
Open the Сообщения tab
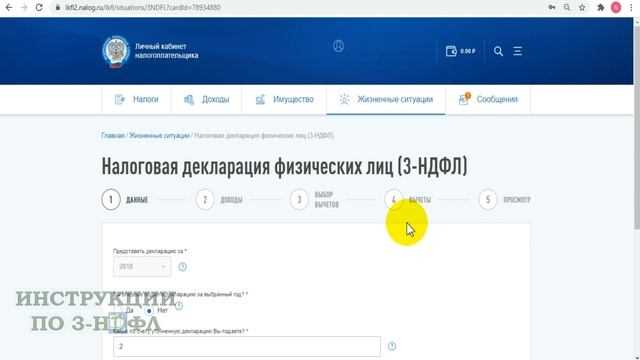point(488,100)
